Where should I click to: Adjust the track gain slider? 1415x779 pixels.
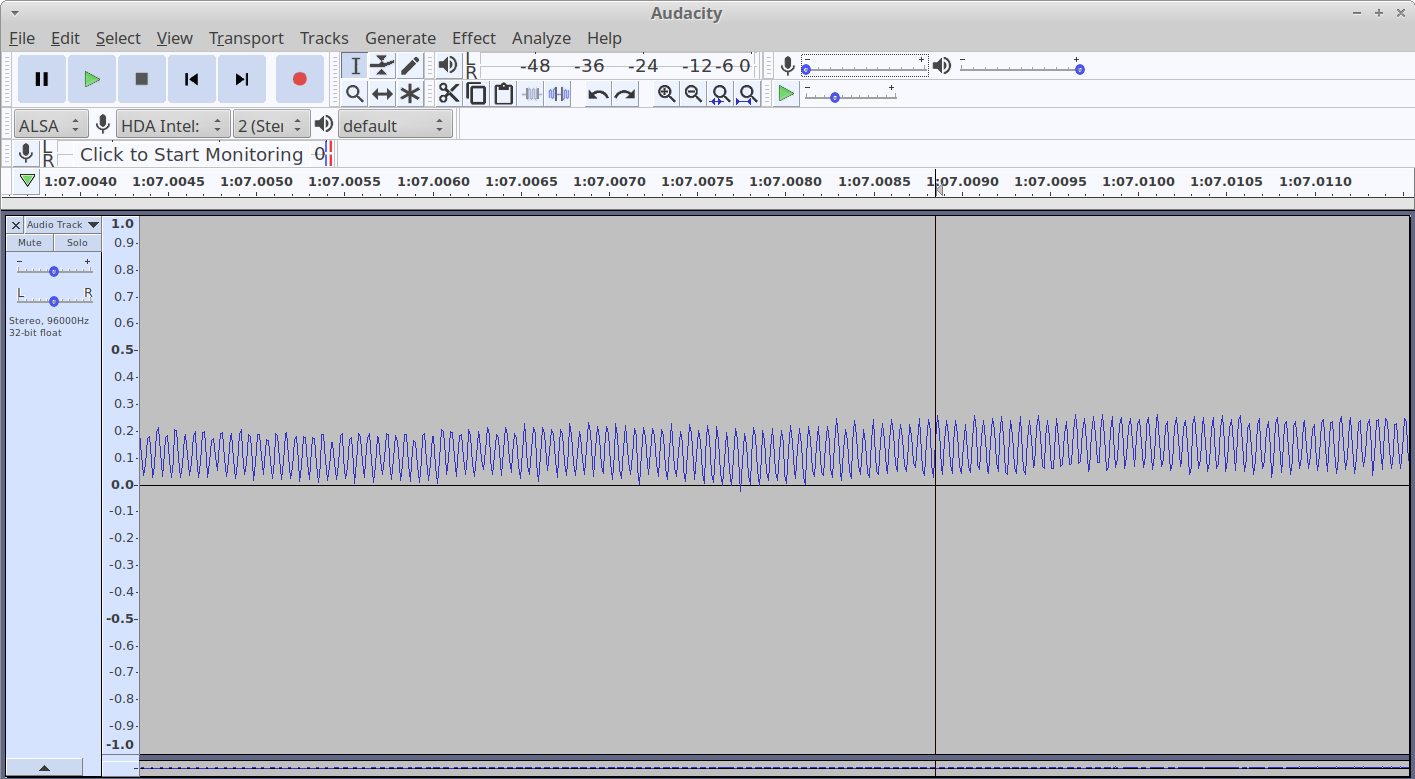point(54,271)
